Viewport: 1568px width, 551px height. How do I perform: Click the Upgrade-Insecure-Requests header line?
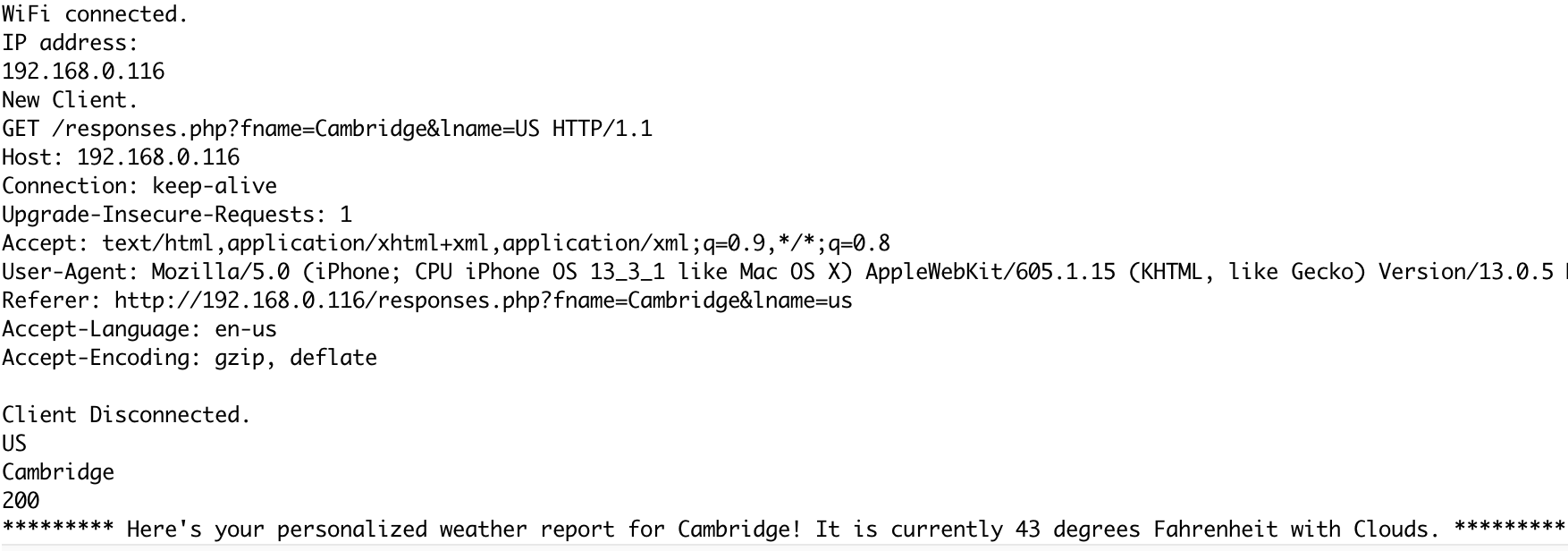(x=177, y=215)
